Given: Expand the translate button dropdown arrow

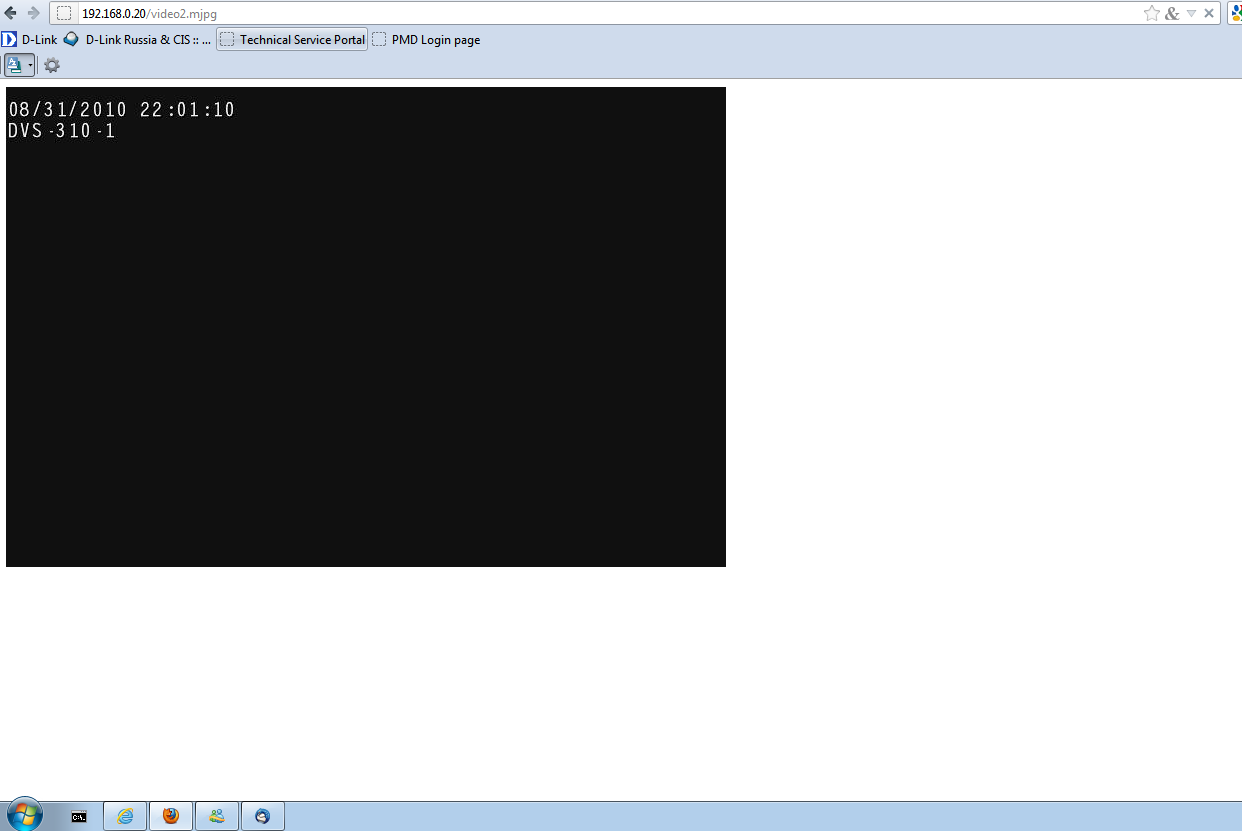Looking at the screenshot, I should click(31, 65).
